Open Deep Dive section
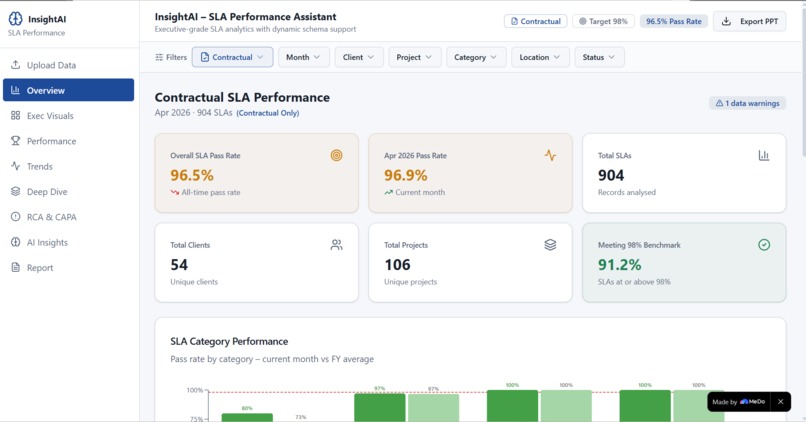This screenshot has height=422, width=806. (68, 191)
